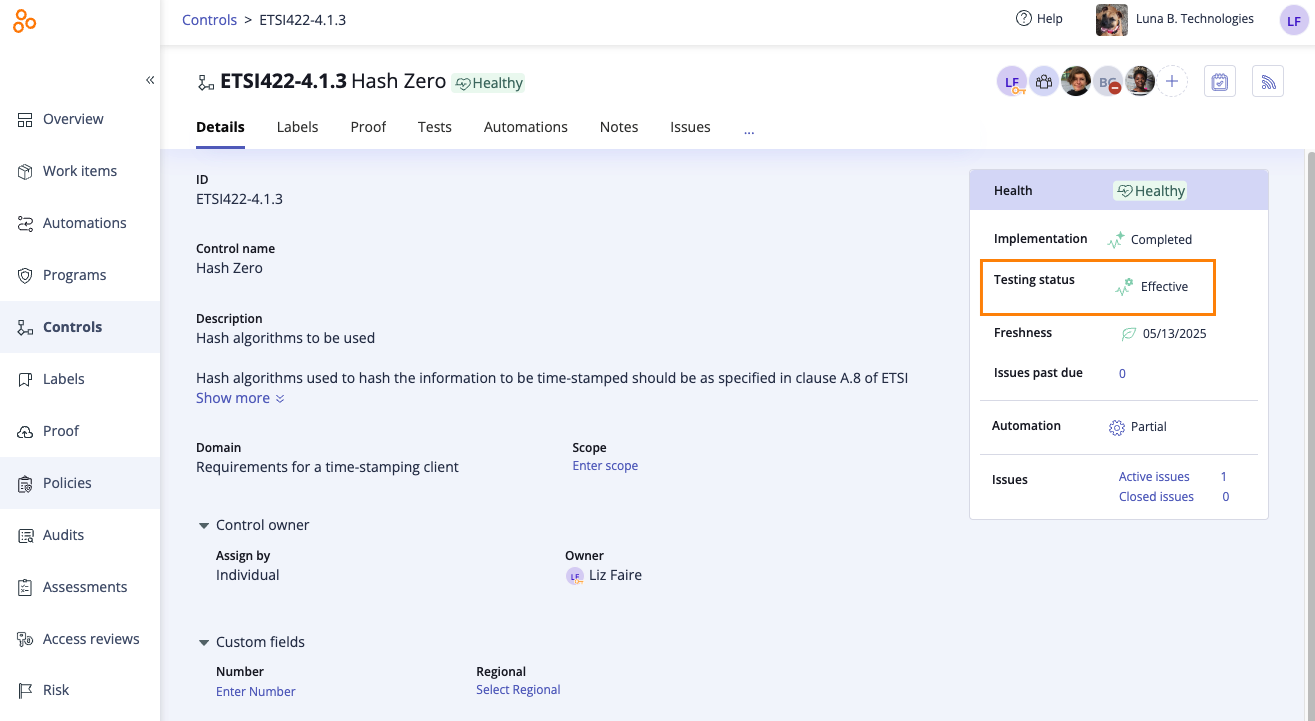Collapse the Control owner section

(204, 525)
